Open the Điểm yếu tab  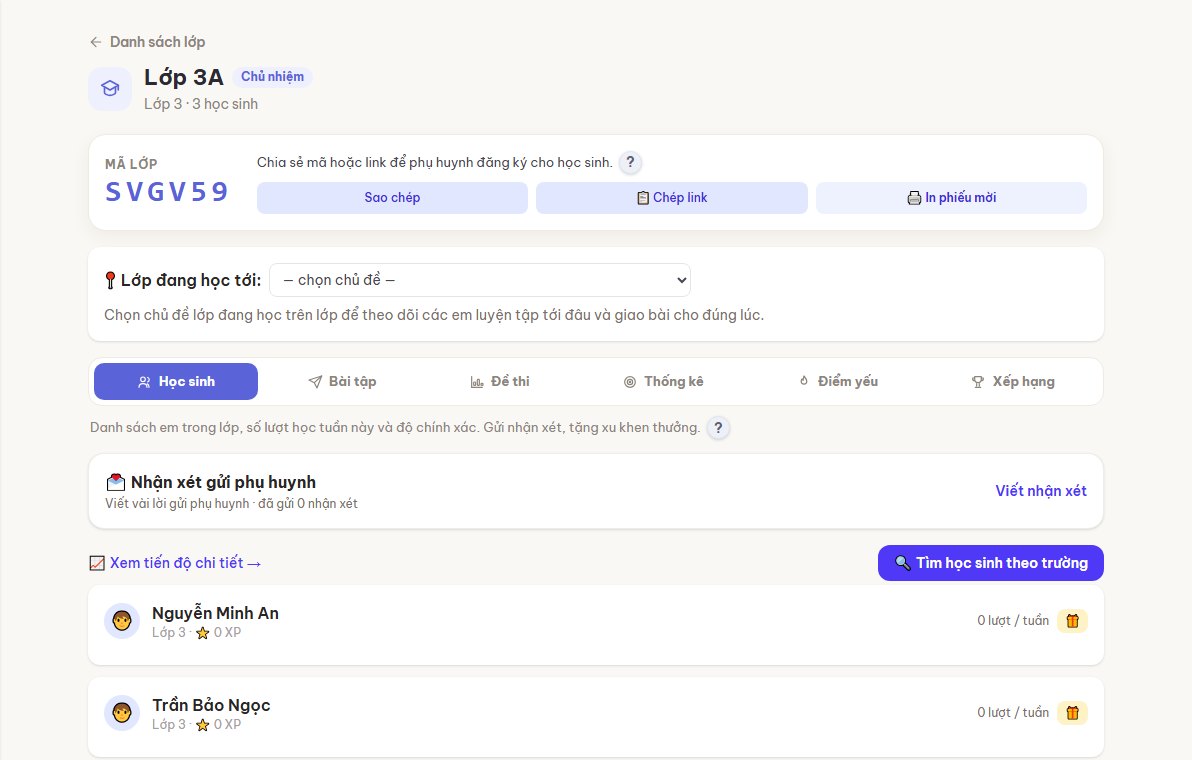click(x=839, y=382)
